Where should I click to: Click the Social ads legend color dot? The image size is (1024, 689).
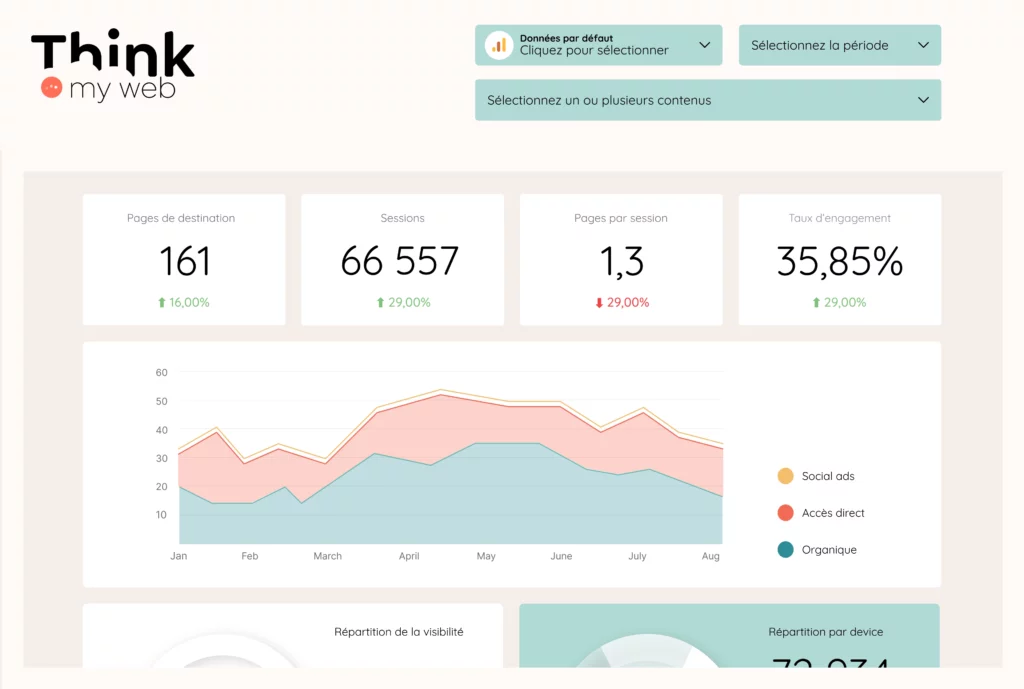785,476
